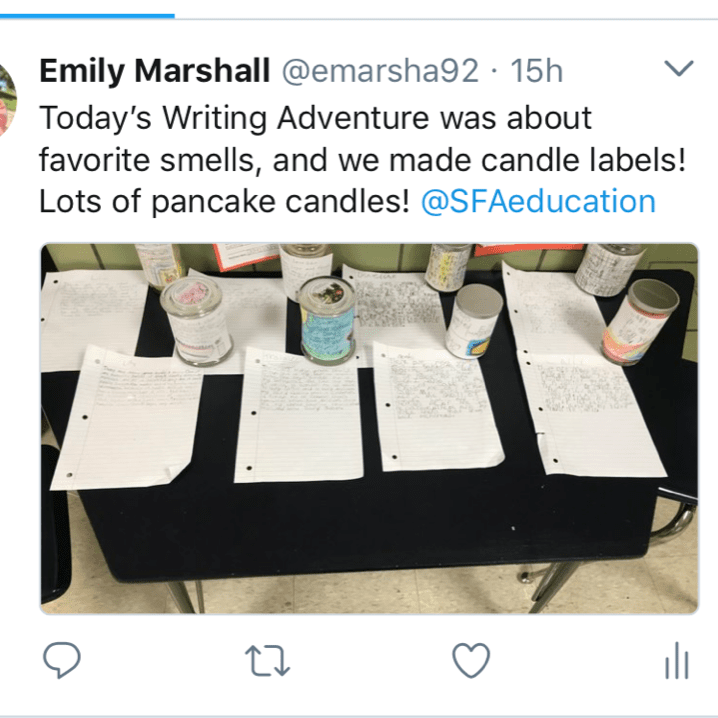
Task: Tap the pink-lidded glass jar in photo
Action: (x=196, y=321)
